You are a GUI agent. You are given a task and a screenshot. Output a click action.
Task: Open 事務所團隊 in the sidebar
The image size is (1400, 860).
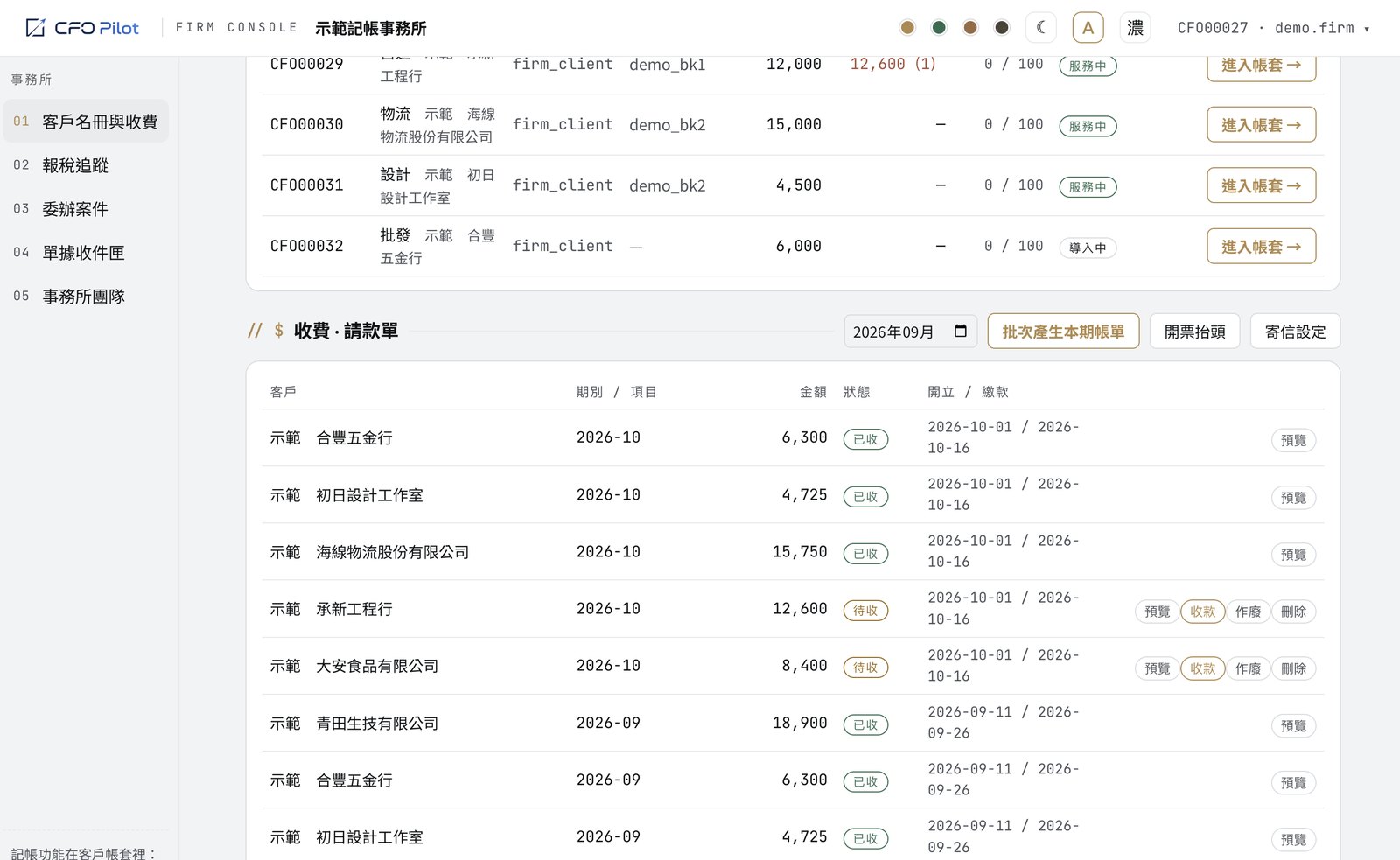coord(86,297)
